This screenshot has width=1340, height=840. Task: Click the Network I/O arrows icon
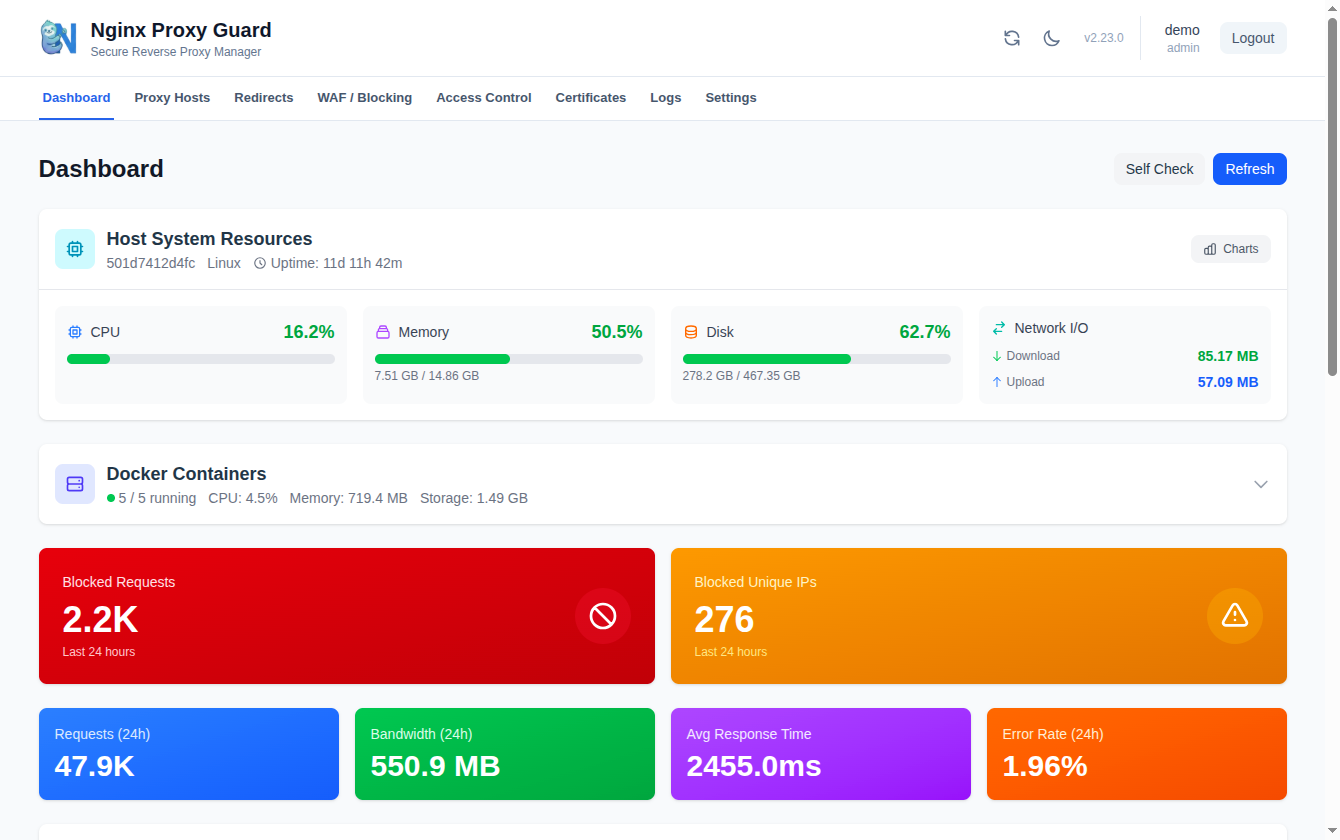click(999, 328)
